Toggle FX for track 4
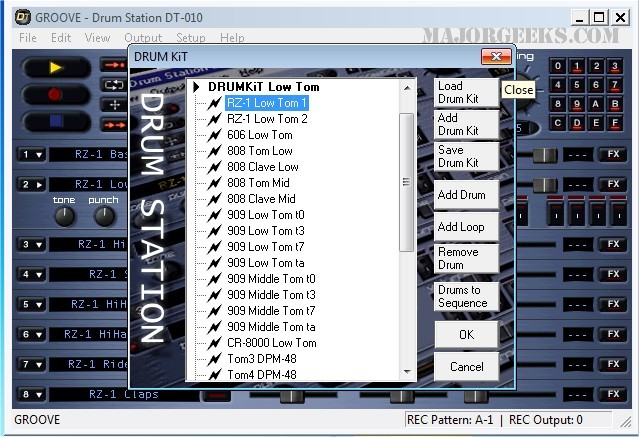Screen dimensions: 639x437 (613, 274)
